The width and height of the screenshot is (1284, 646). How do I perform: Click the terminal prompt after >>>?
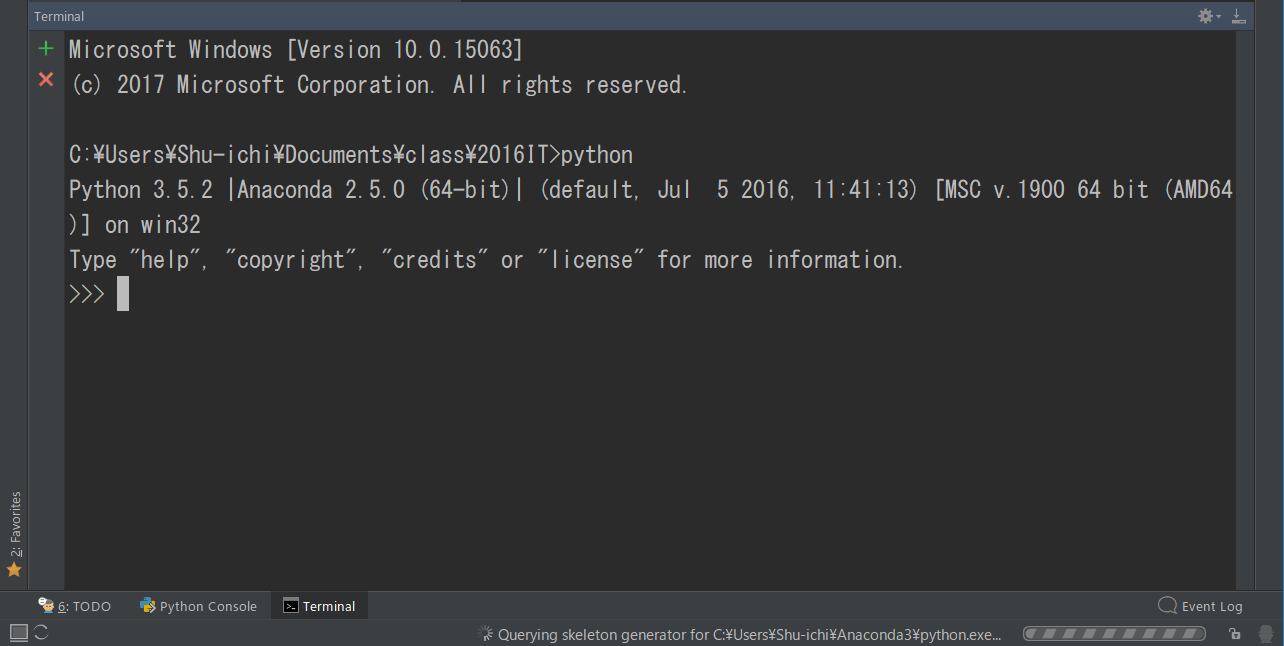pos(123,294)
